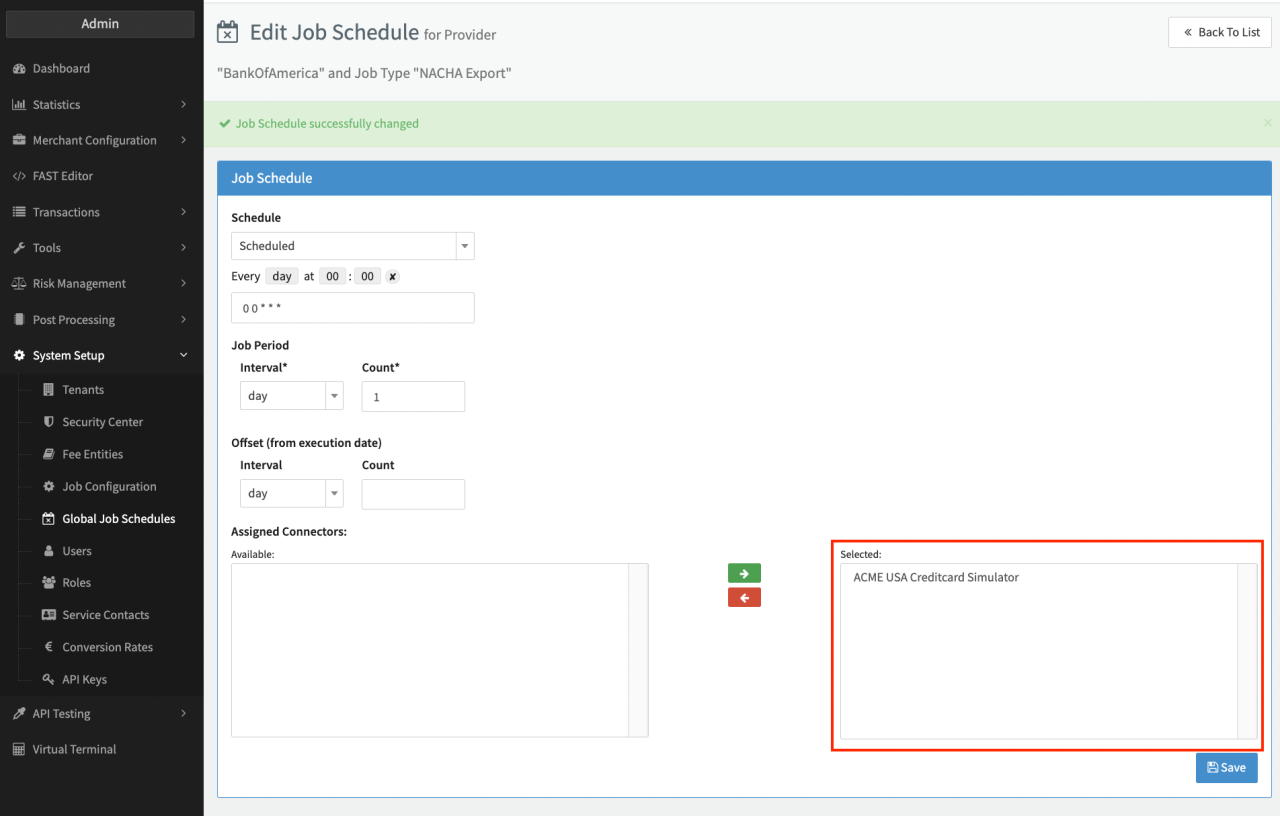Click the Save button
Image resolution: width=1280 pixels, height=816 pixels.
[1226, 767]
